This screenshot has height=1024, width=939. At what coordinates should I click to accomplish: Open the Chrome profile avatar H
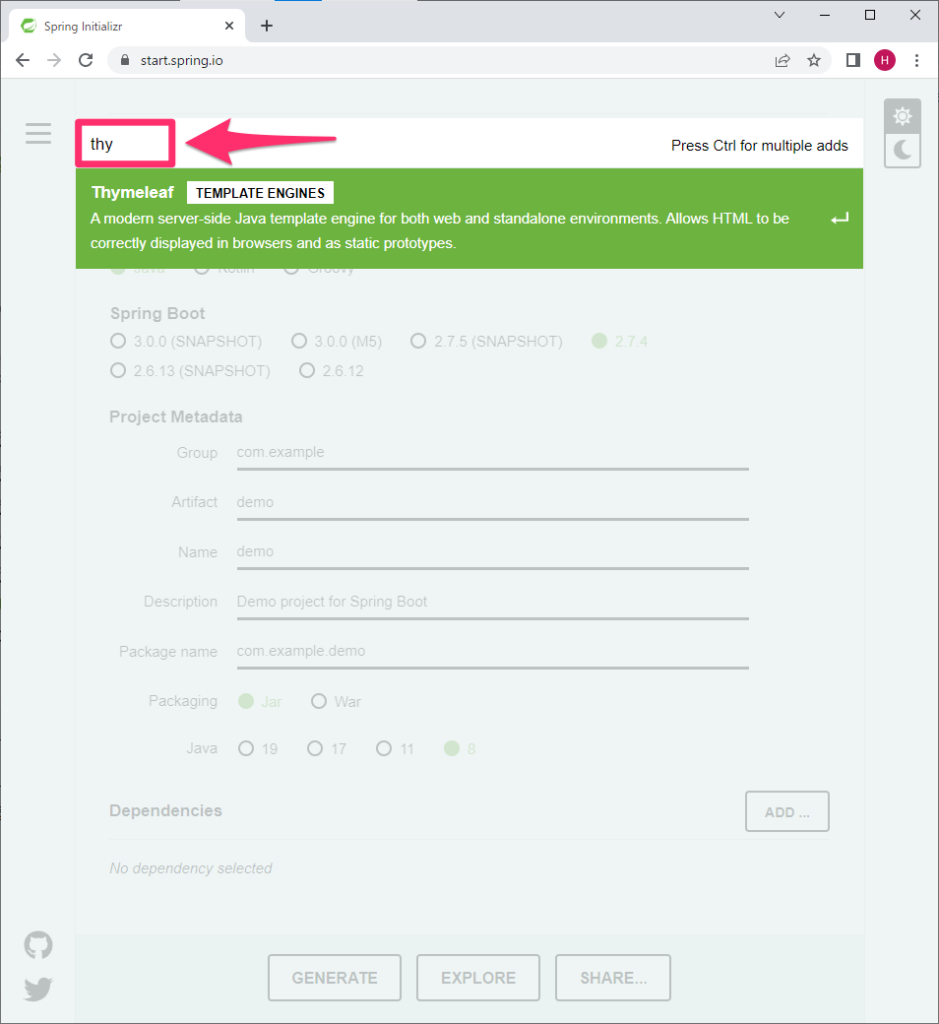pos(885,60)
